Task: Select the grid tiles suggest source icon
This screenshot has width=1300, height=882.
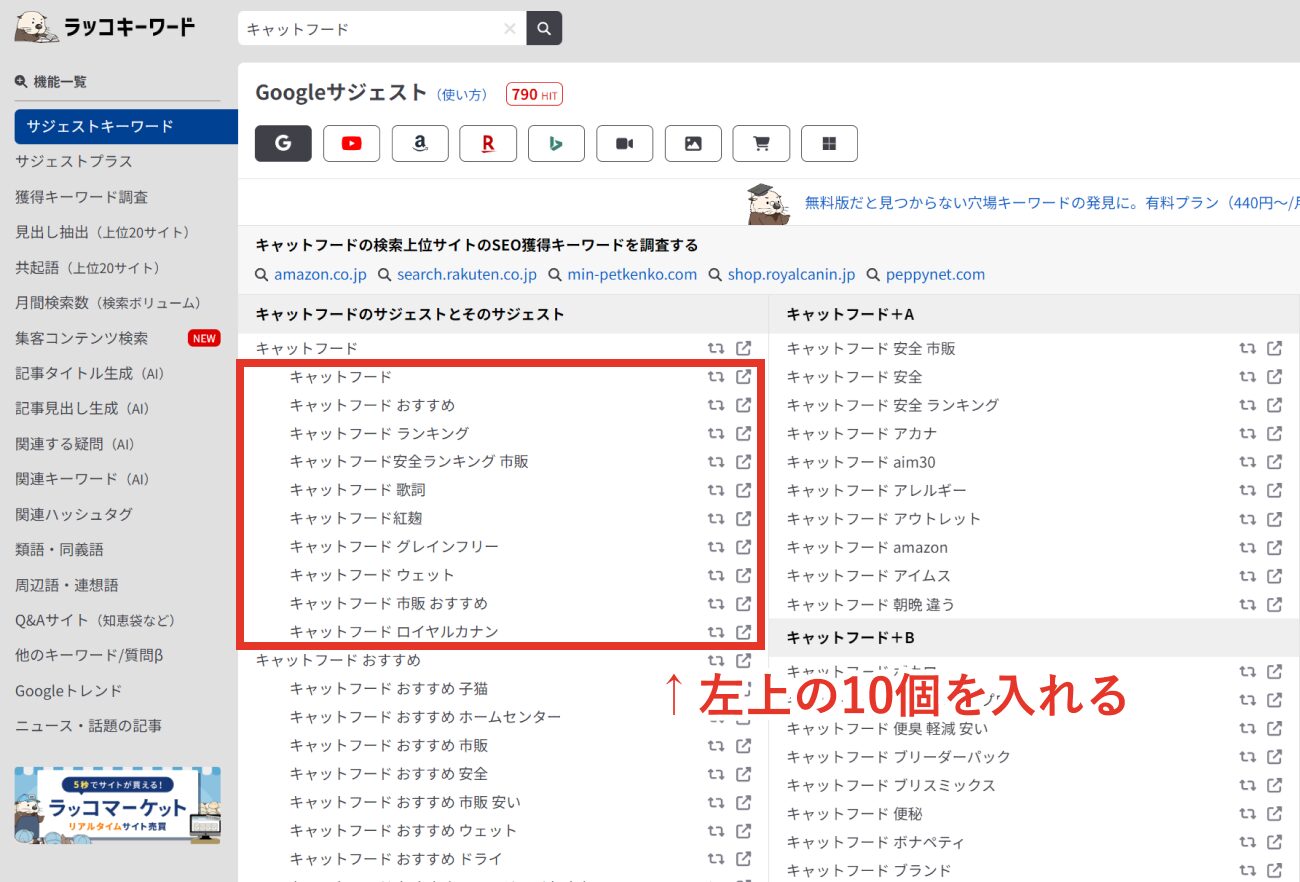Action: pyautogui.click(x=829, y=143)
